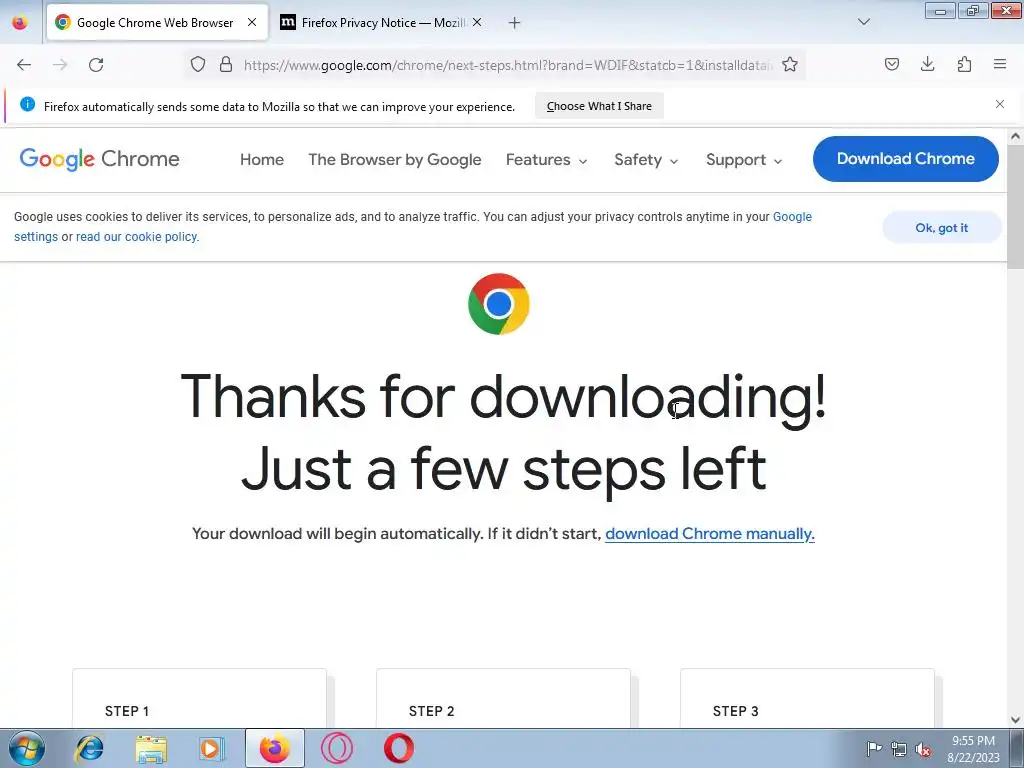Viewport: 1024px width, 768px height.
Task: Close the Google Chrome Web Browser tab
Action: [x=252, y=22]
